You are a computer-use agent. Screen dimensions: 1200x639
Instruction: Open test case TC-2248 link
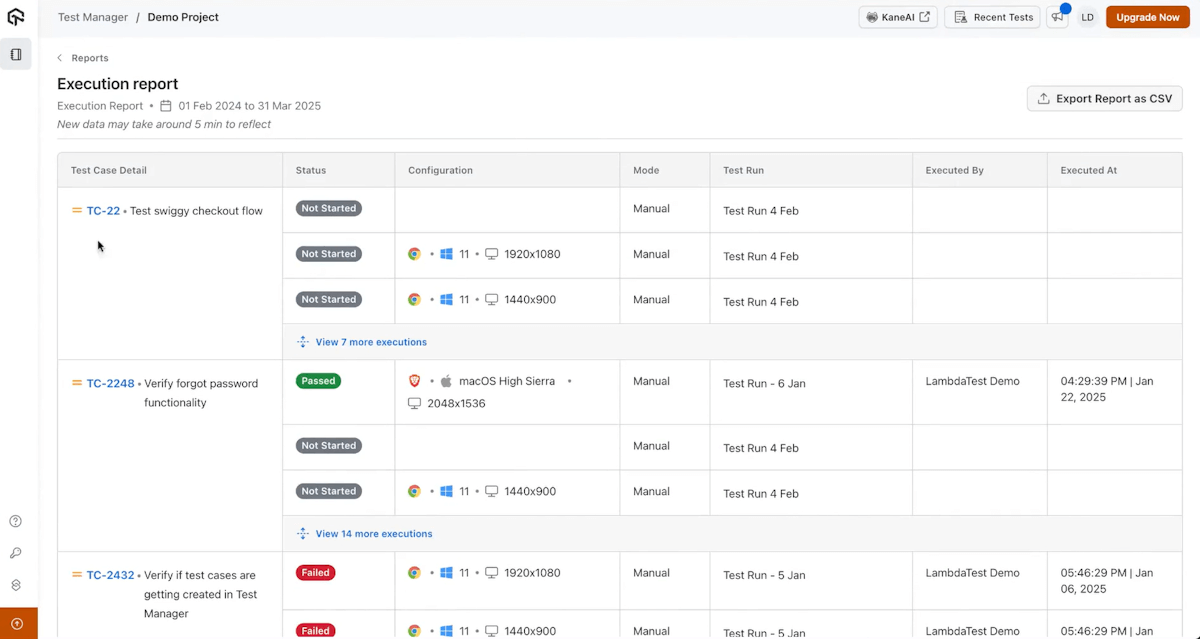[x=110, y=383]
